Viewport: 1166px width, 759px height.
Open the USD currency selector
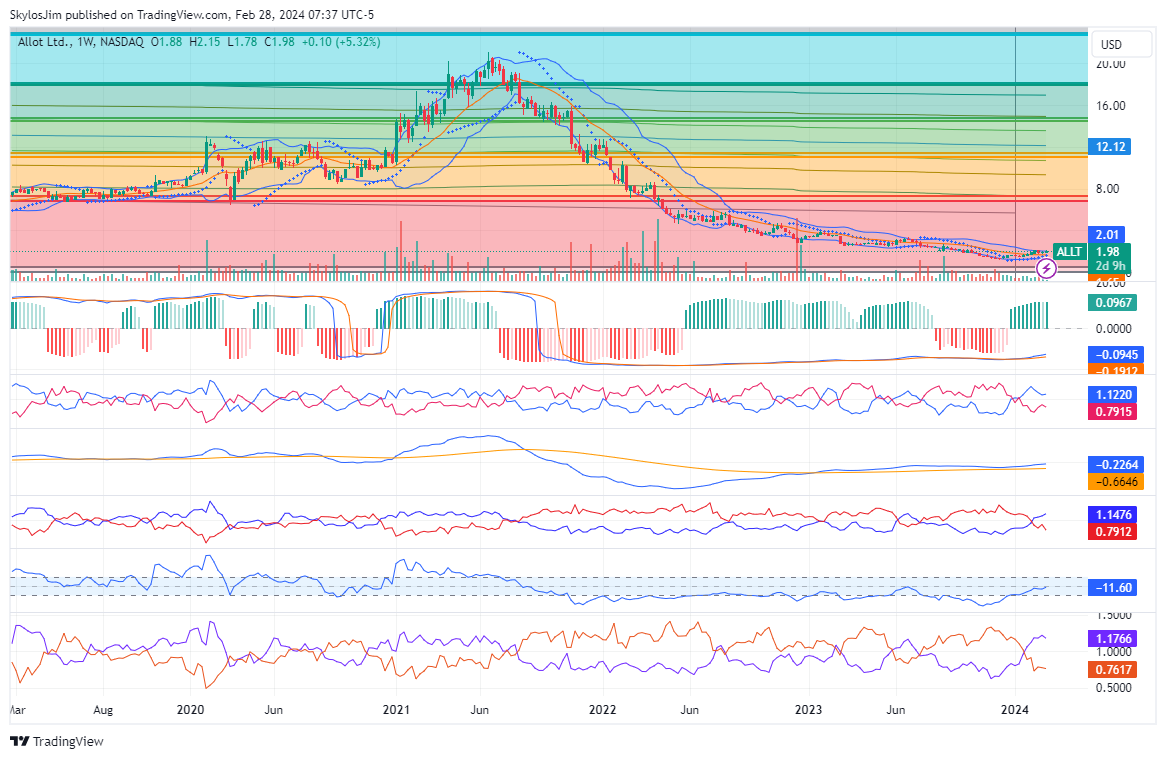coord(1111,44)
